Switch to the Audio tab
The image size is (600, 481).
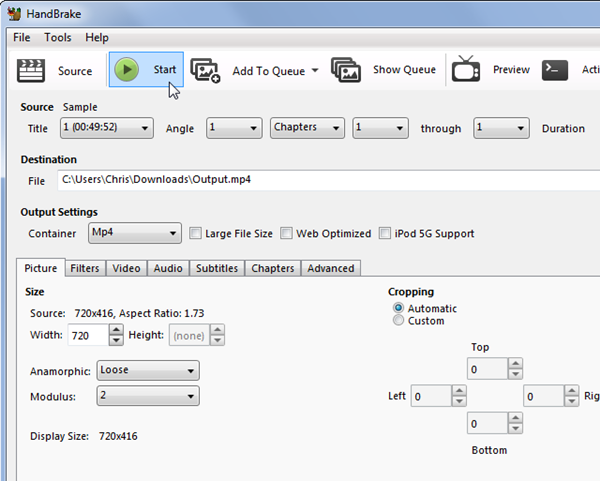(x=168, y=268)
